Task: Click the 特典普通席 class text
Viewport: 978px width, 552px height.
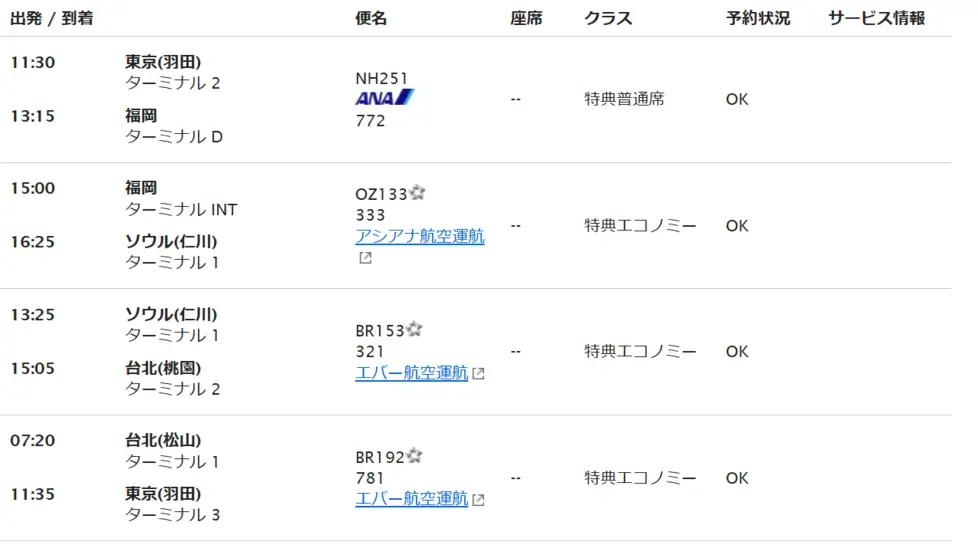Action: [x=624, y=99]
